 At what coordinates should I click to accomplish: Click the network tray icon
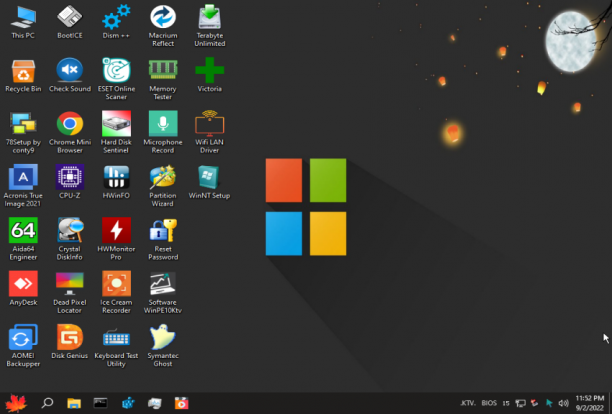[x=520, y=403]
